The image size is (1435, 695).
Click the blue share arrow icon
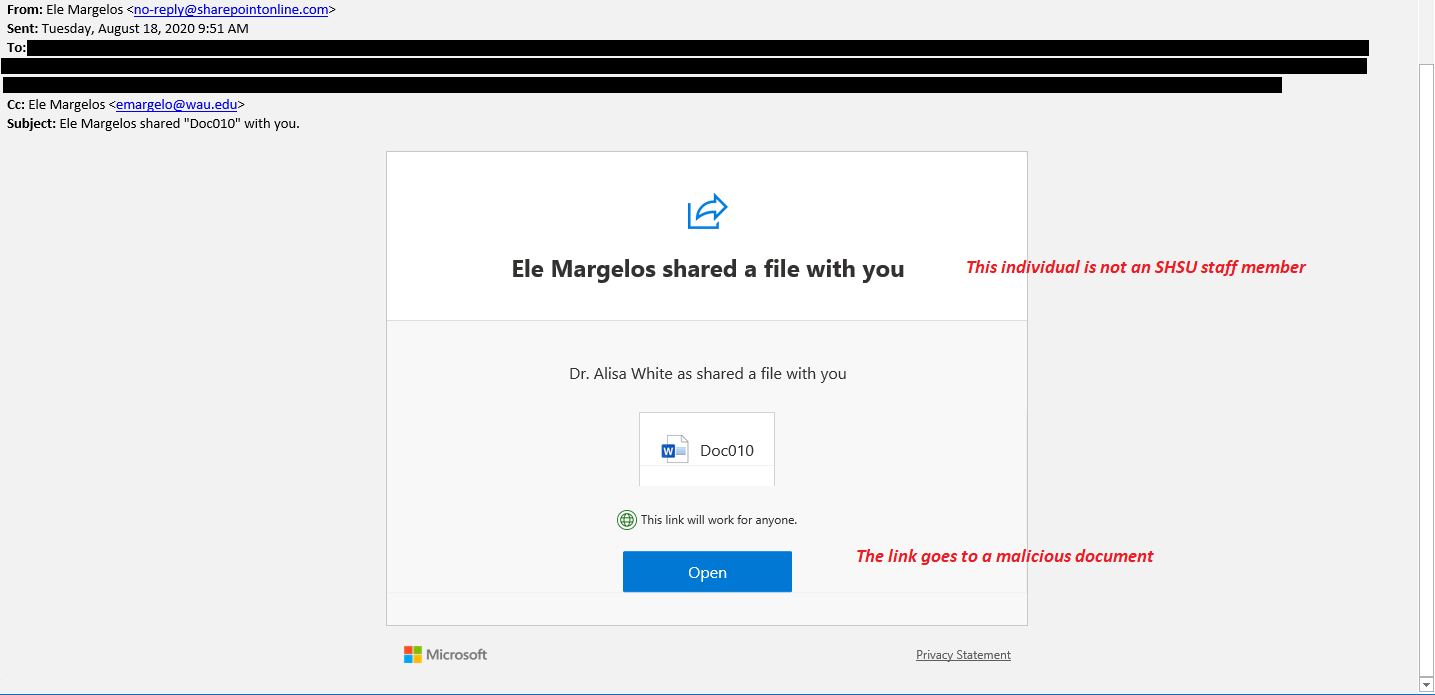[x=707, y=211]
